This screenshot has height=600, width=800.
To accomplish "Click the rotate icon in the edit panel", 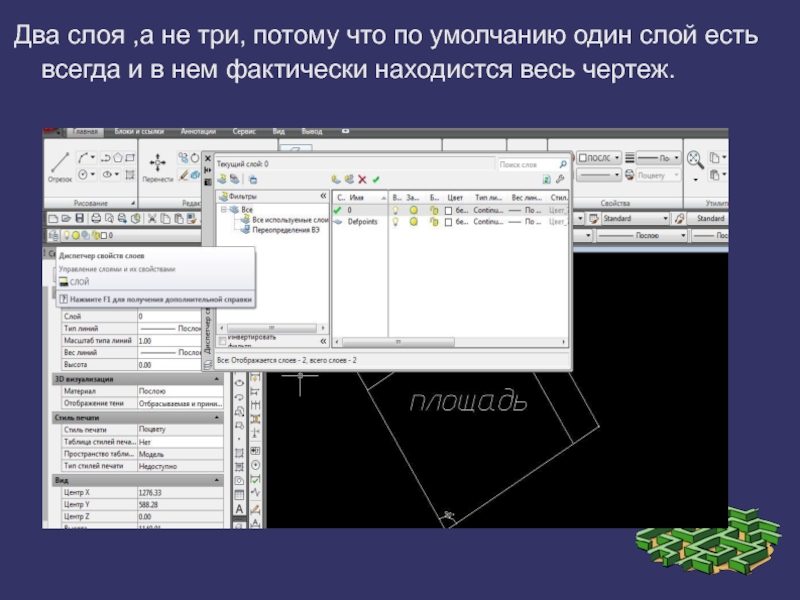I will tap(195, 158).
